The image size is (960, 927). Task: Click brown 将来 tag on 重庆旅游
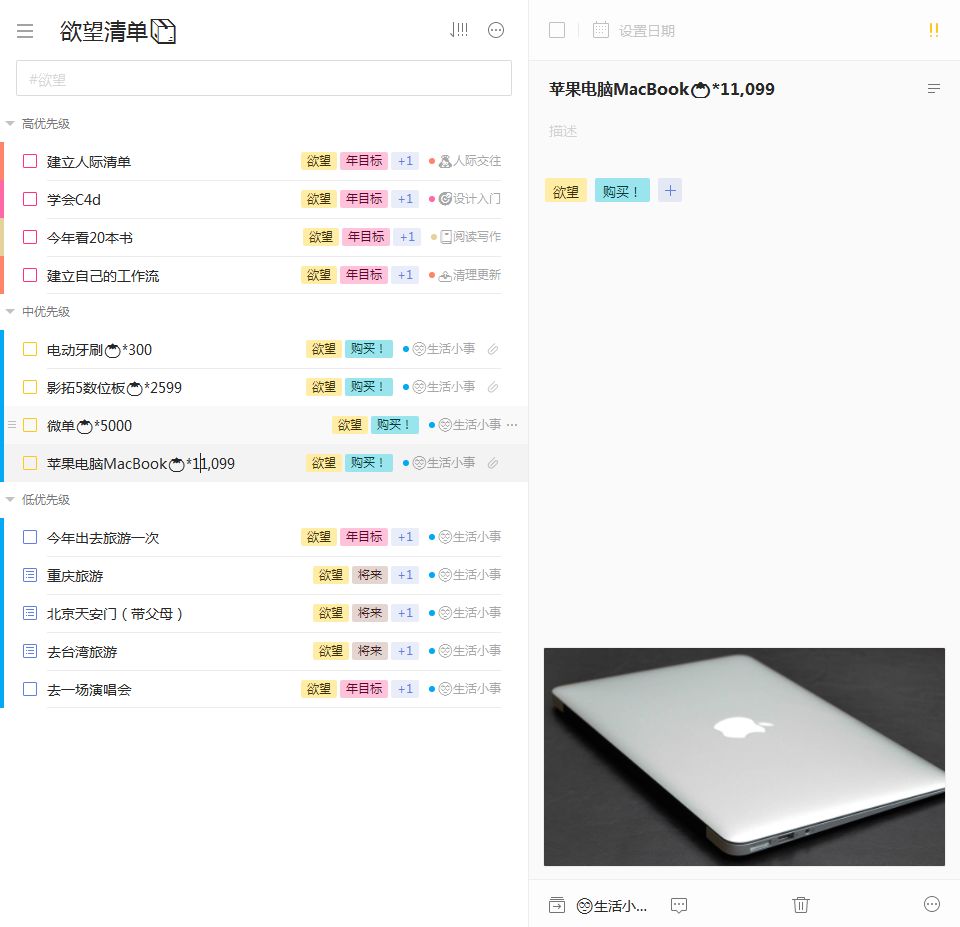(369, 575)
